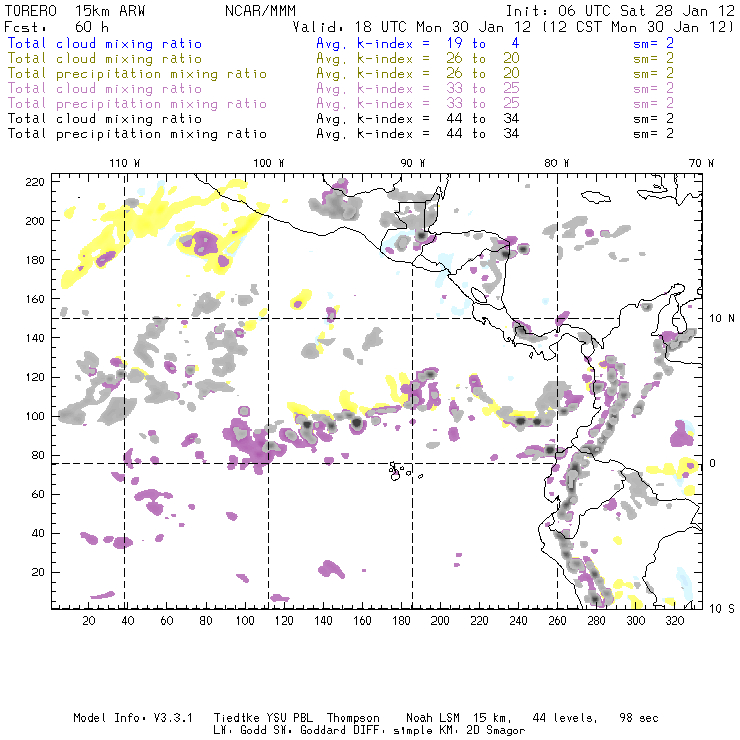Click 'Init: 06 UTC Sat 28 Jan 12'
The height and width of the screenshot is (740, 740).
click(620, 11)
